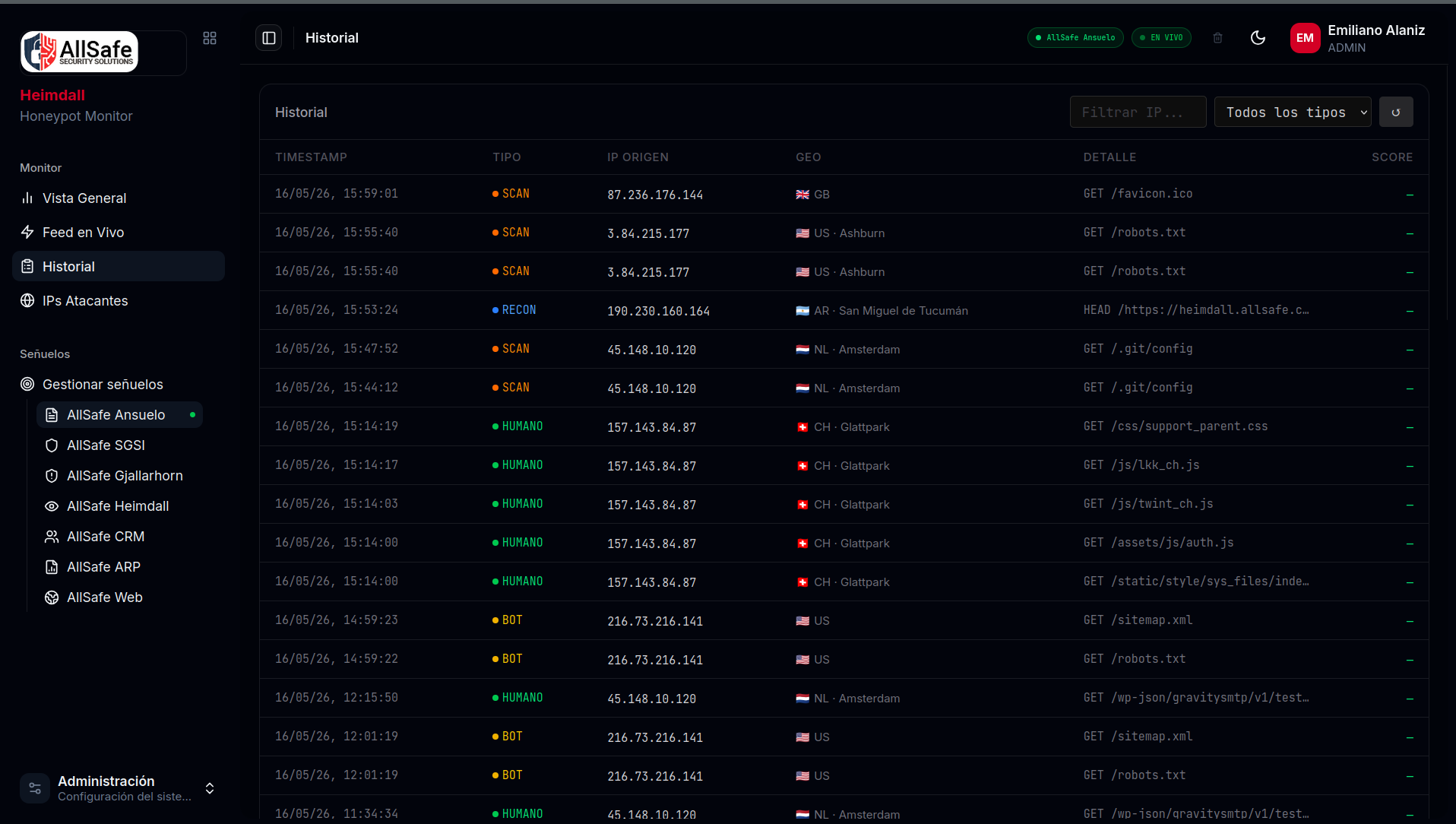The height and width of the screenshot is (824, 1456).
Task: Click IP 190.230.160.164 in RECON row
Action: point(659,312)
